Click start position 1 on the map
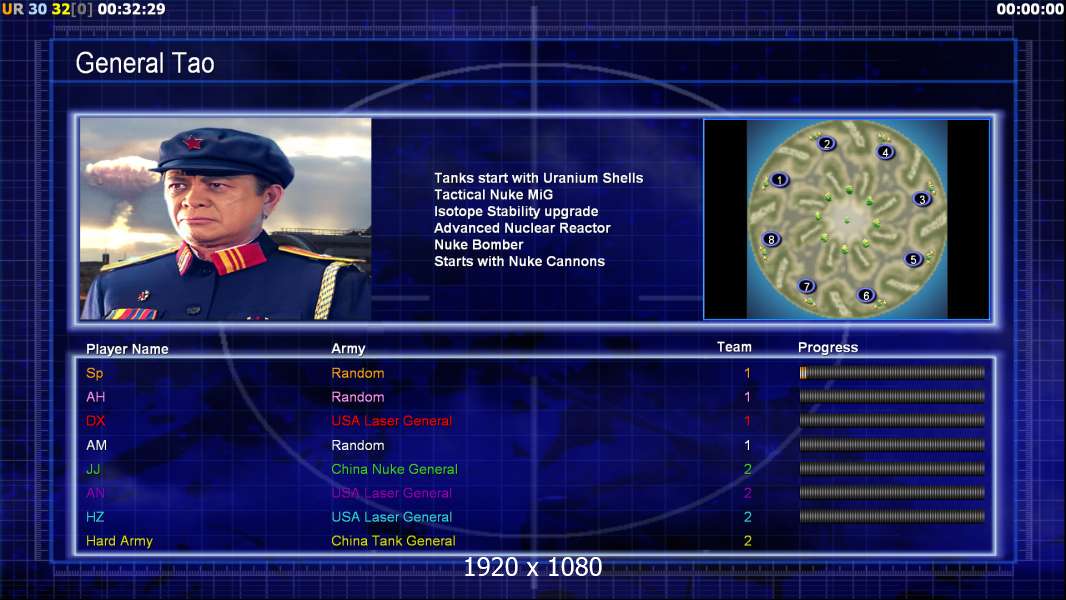 click(x=779, y=180)
